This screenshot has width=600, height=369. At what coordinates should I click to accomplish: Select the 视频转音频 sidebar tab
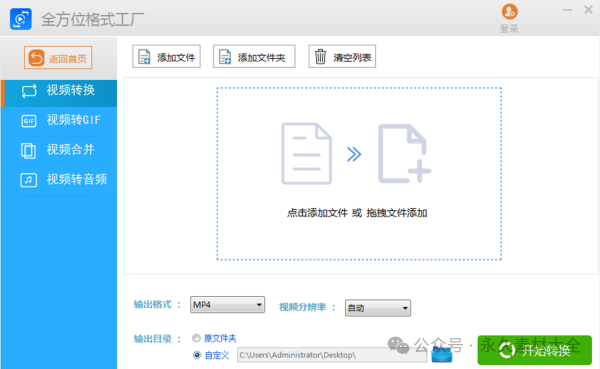(59, 180)
